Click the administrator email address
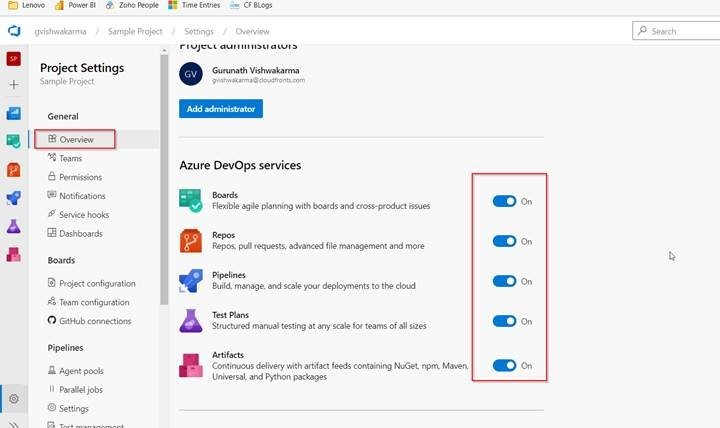 (x=259, y=80)
